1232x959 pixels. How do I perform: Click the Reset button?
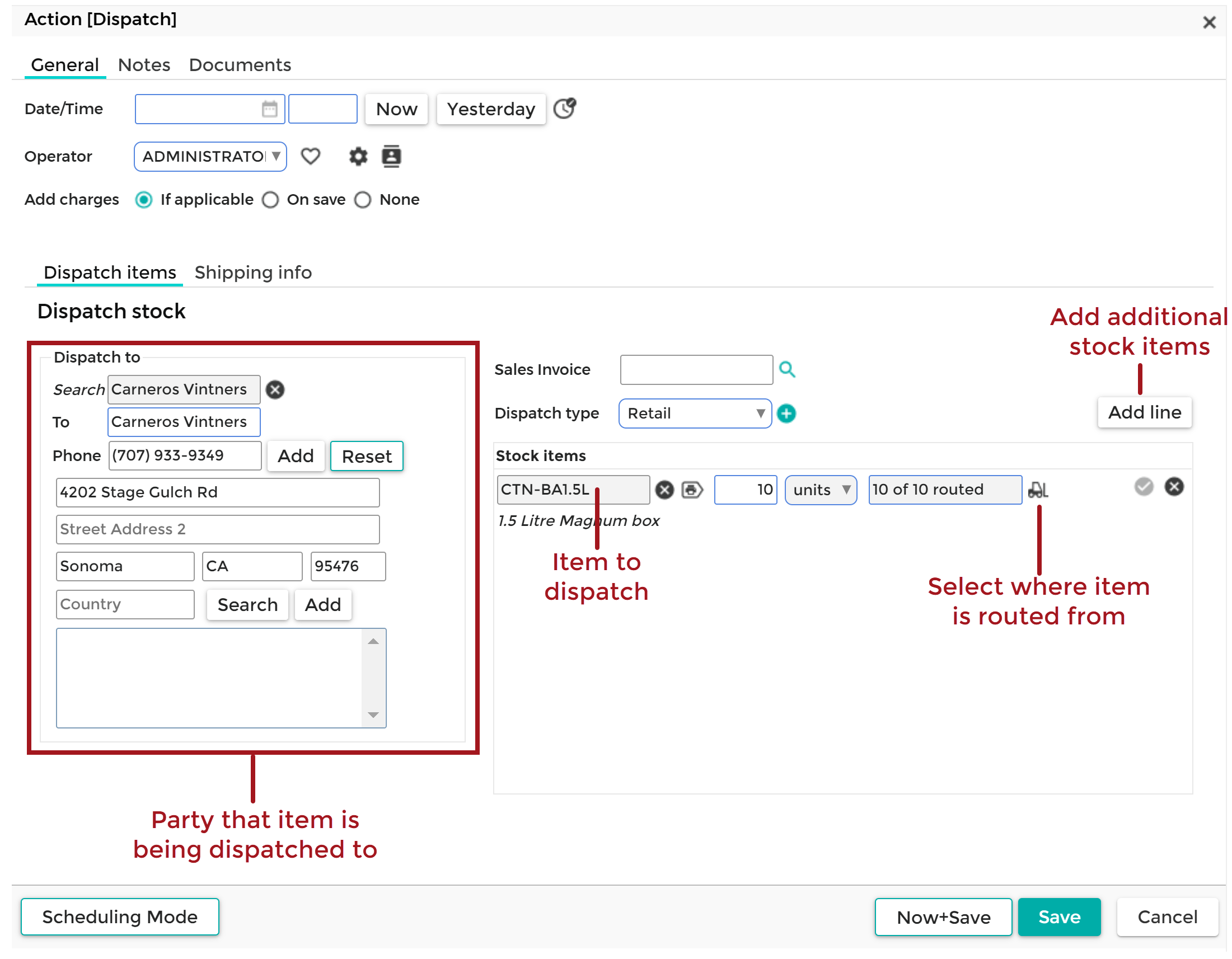pos(367,456)
